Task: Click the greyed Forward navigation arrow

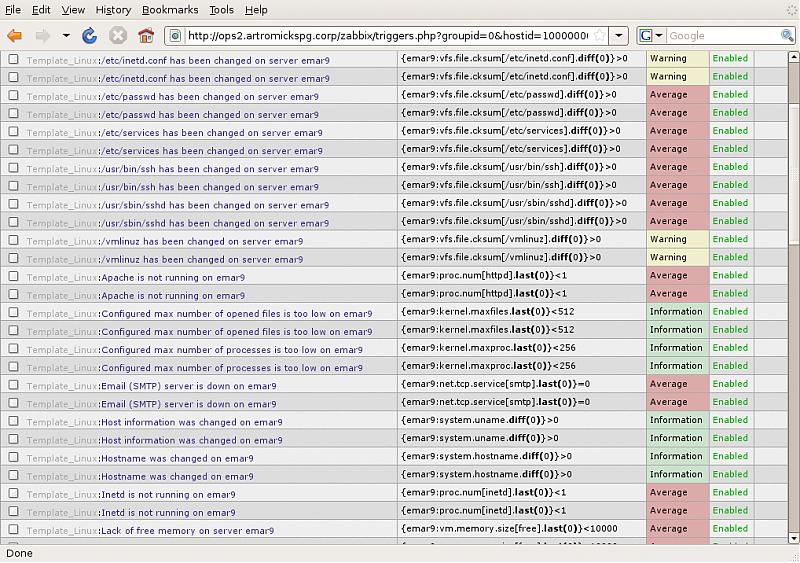Action: (x=42, y=35)
